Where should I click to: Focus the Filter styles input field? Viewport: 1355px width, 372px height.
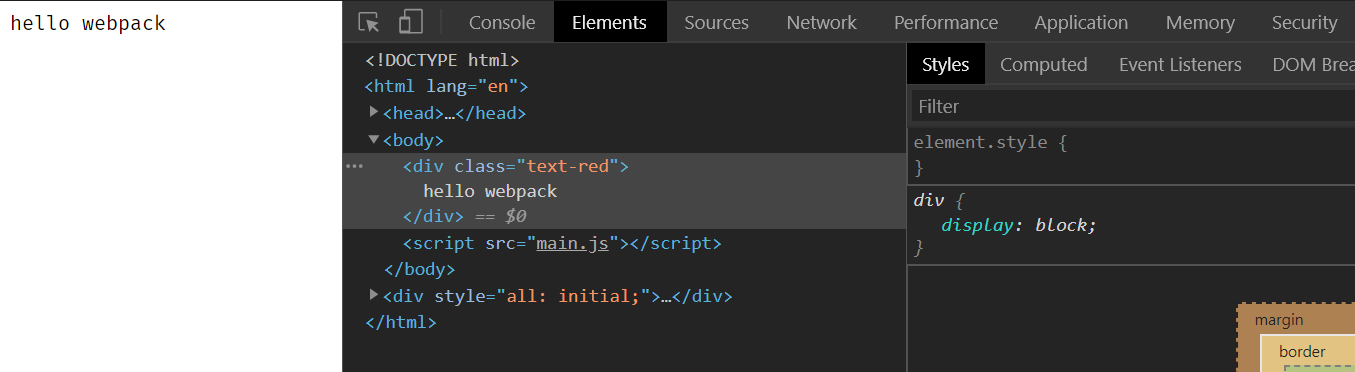point(1133,106)
